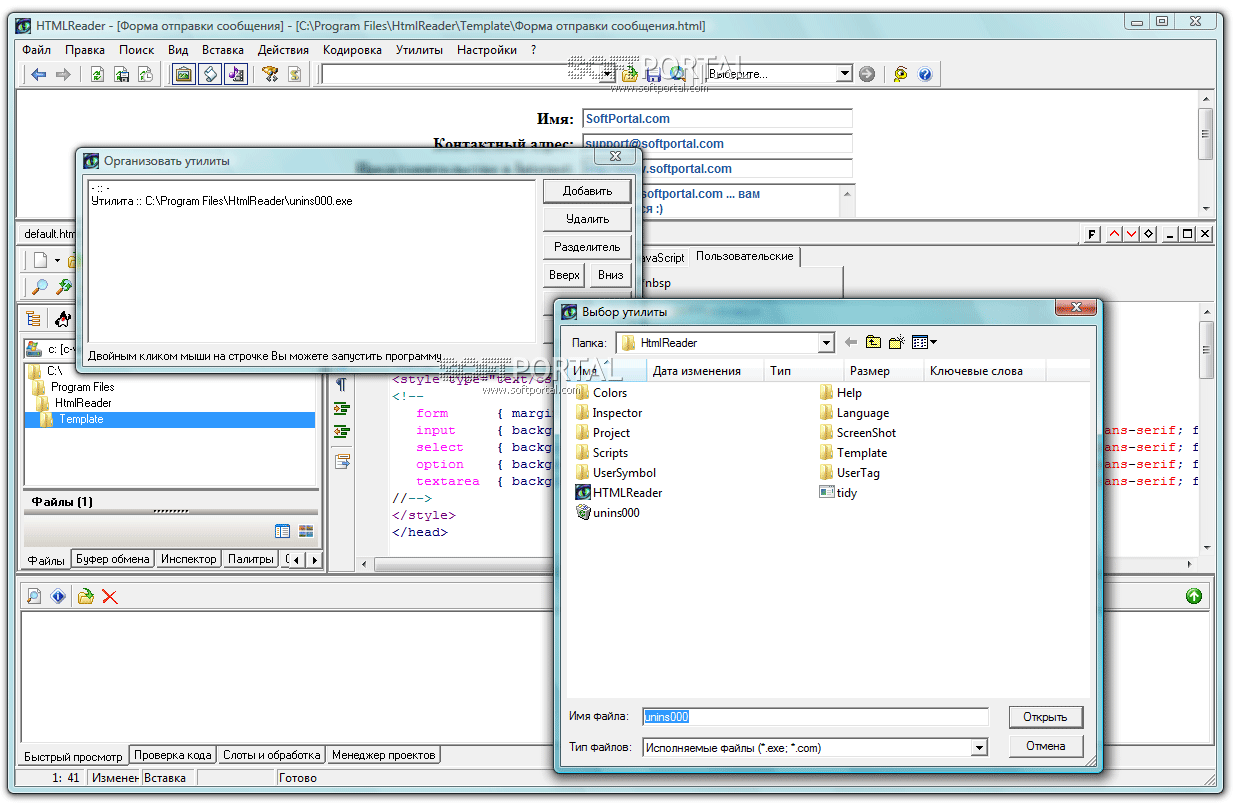
Task: Click the Имя файла input field
Action: pyautogui.click(x=815, y=717)
